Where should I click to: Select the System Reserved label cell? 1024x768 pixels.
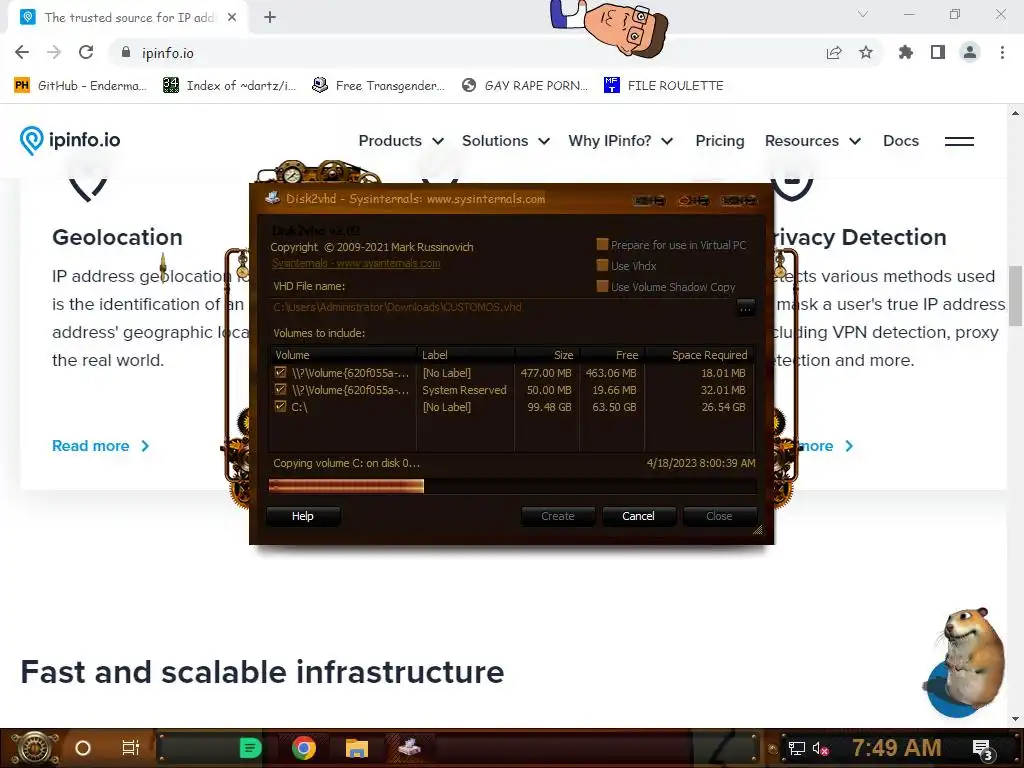pyautogui.click(x=464, y=390)
